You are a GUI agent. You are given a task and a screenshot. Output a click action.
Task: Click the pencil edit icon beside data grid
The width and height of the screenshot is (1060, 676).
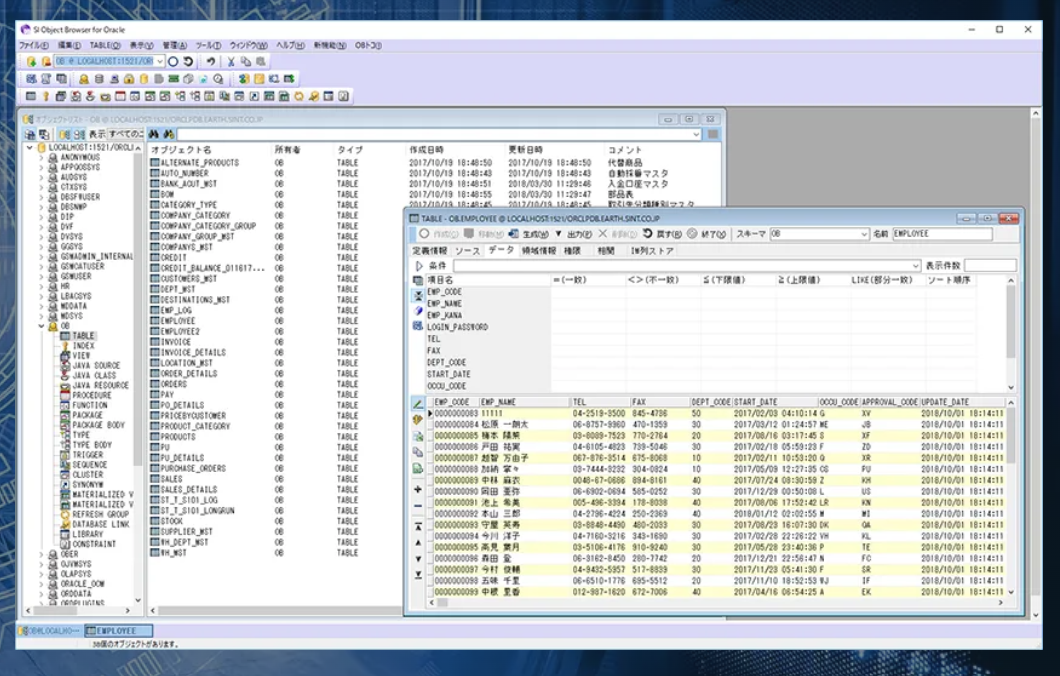[x=418, y=403]
